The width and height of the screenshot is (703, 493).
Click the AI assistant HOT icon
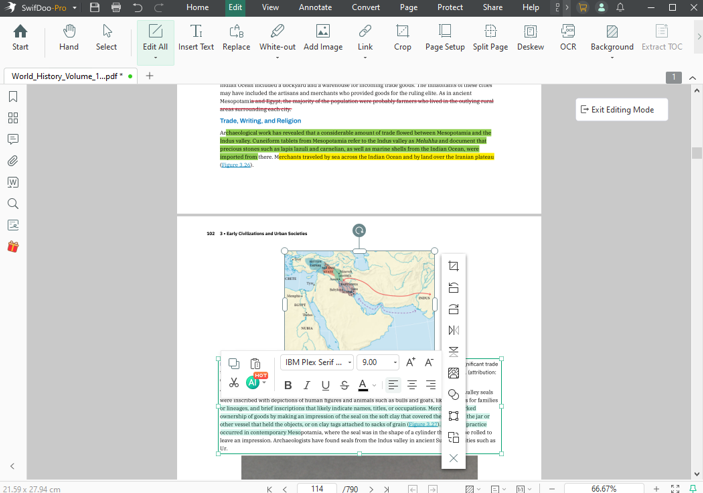pos(253,382)
